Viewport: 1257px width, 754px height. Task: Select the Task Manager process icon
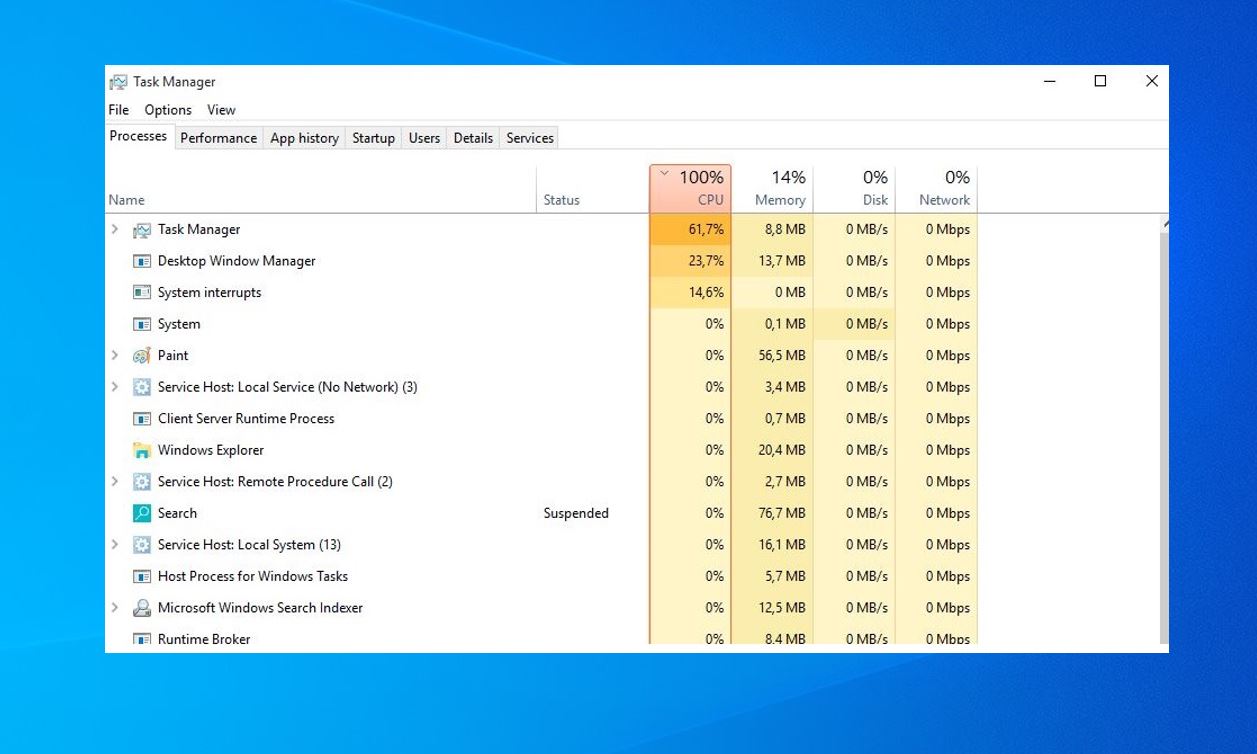(141, 229)
